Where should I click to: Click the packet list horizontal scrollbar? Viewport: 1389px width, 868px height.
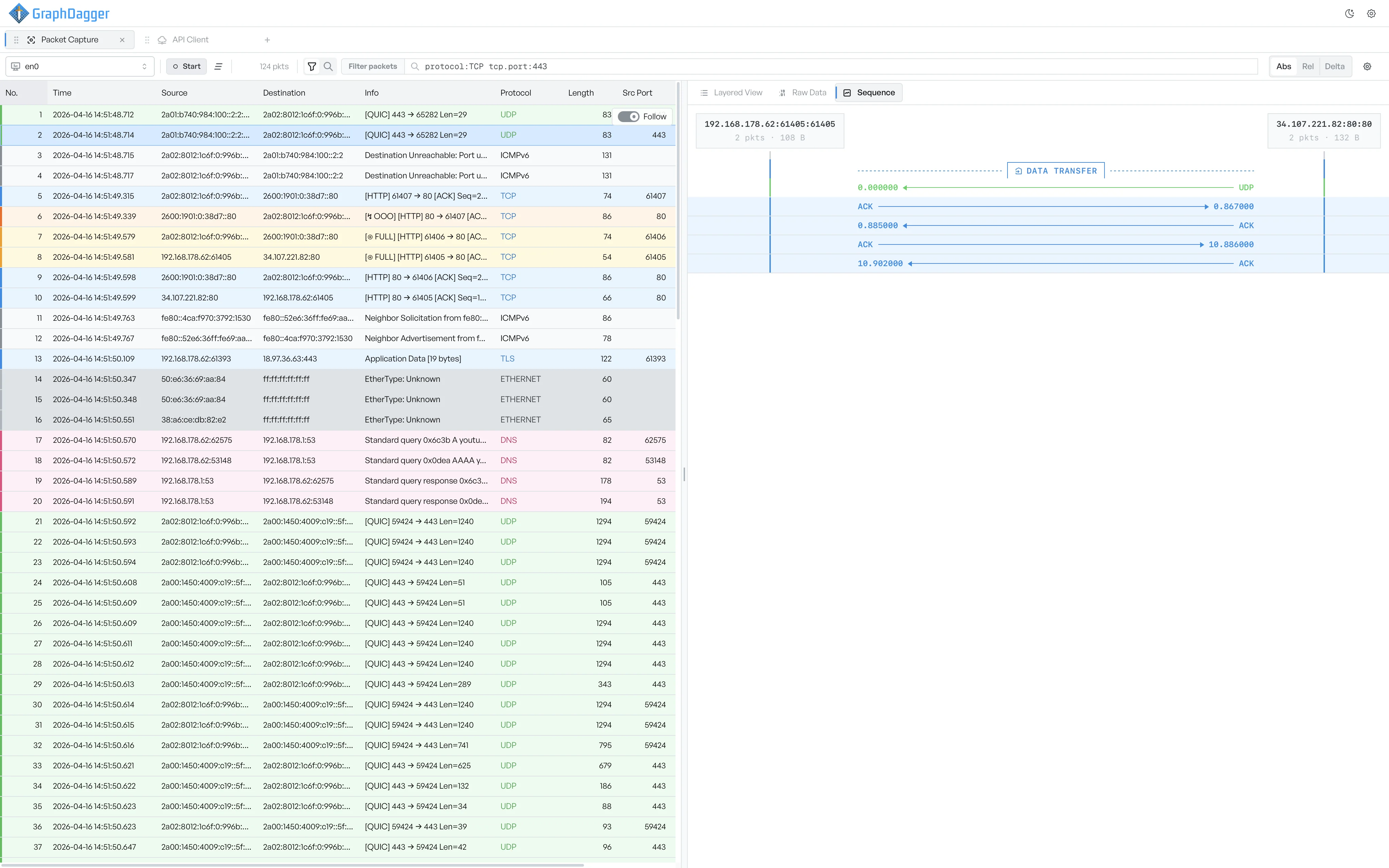[293, 865]
